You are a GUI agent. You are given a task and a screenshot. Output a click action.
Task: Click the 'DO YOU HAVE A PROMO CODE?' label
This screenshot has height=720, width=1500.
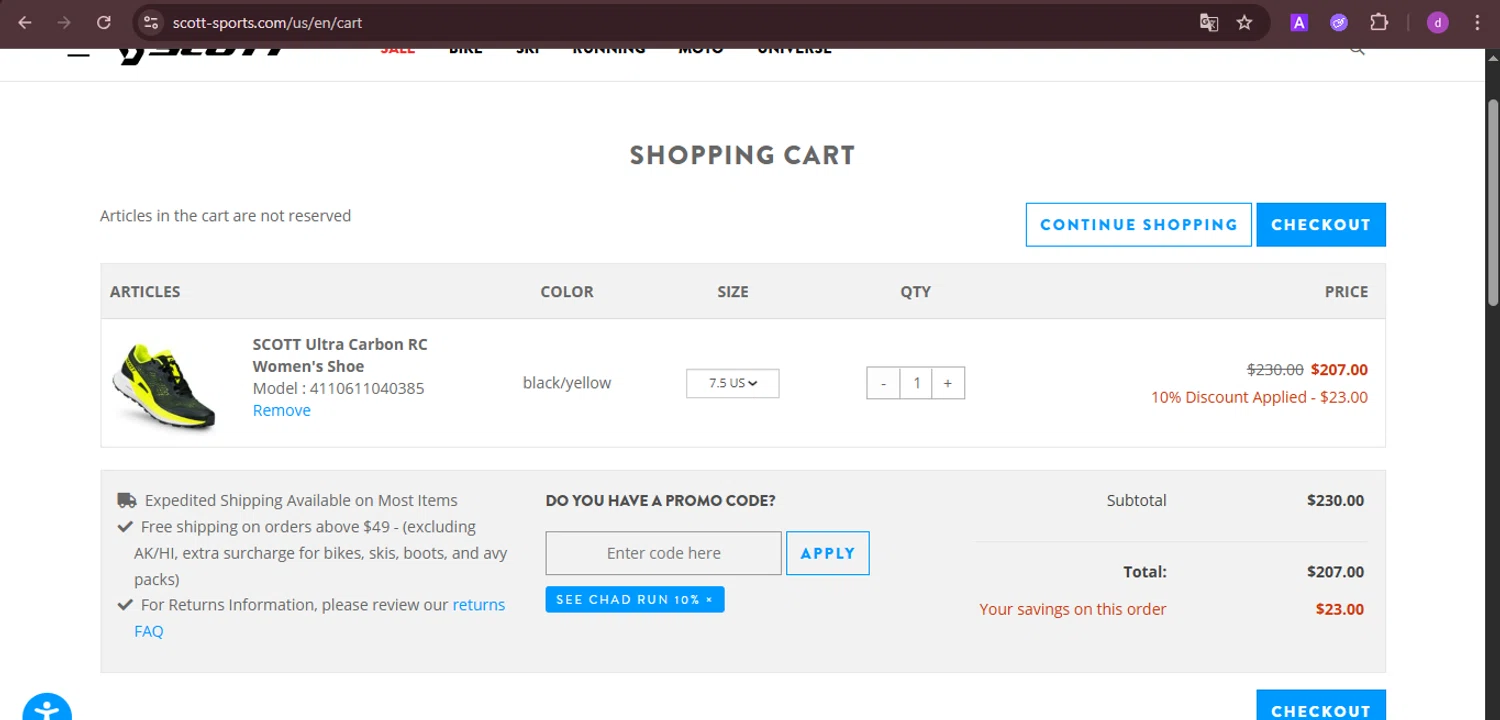coord(660,500)
